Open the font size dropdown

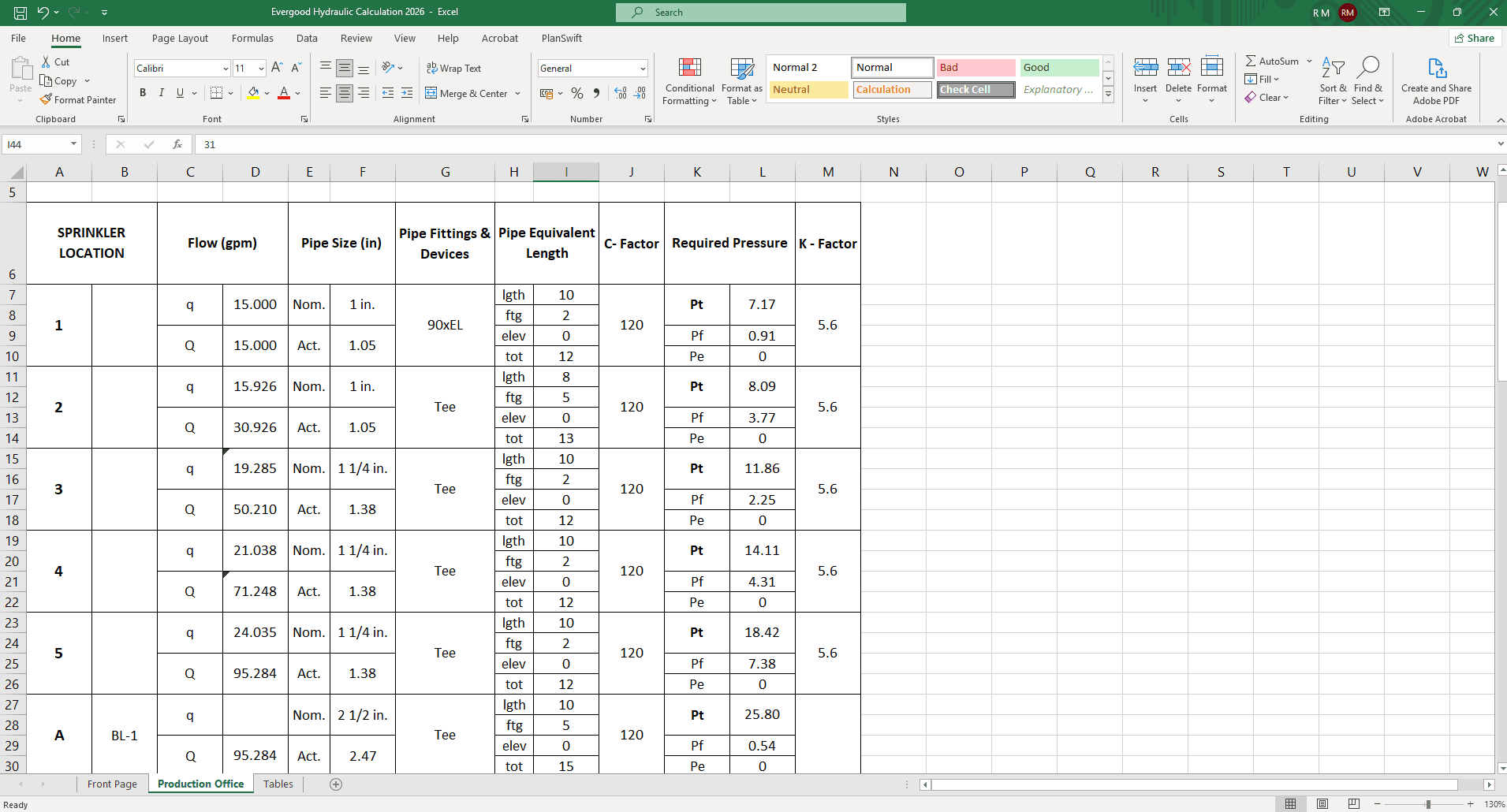[x=261, y=69]
